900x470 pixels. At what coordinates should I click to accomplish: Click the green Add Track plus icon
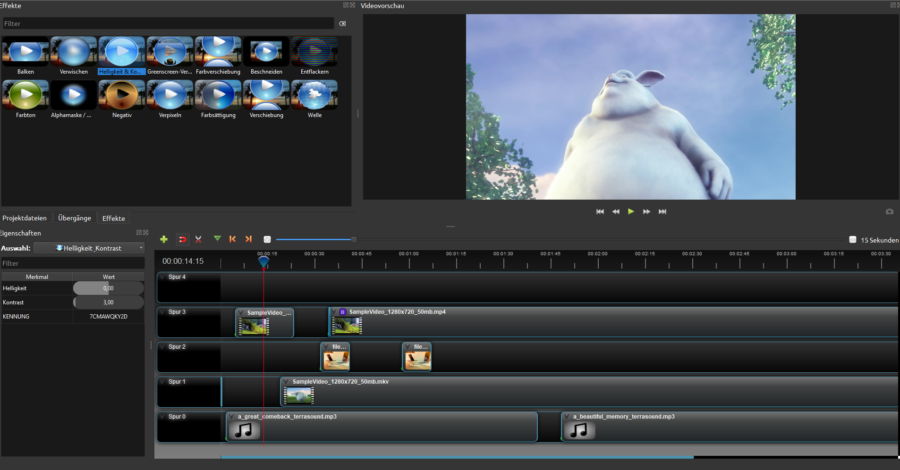coord(164,239)
